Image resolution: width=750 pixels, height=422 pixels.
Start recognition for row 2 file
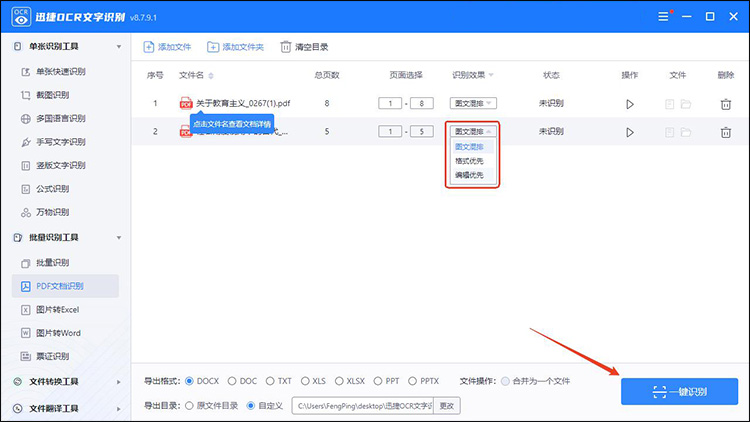coord(629,132)
